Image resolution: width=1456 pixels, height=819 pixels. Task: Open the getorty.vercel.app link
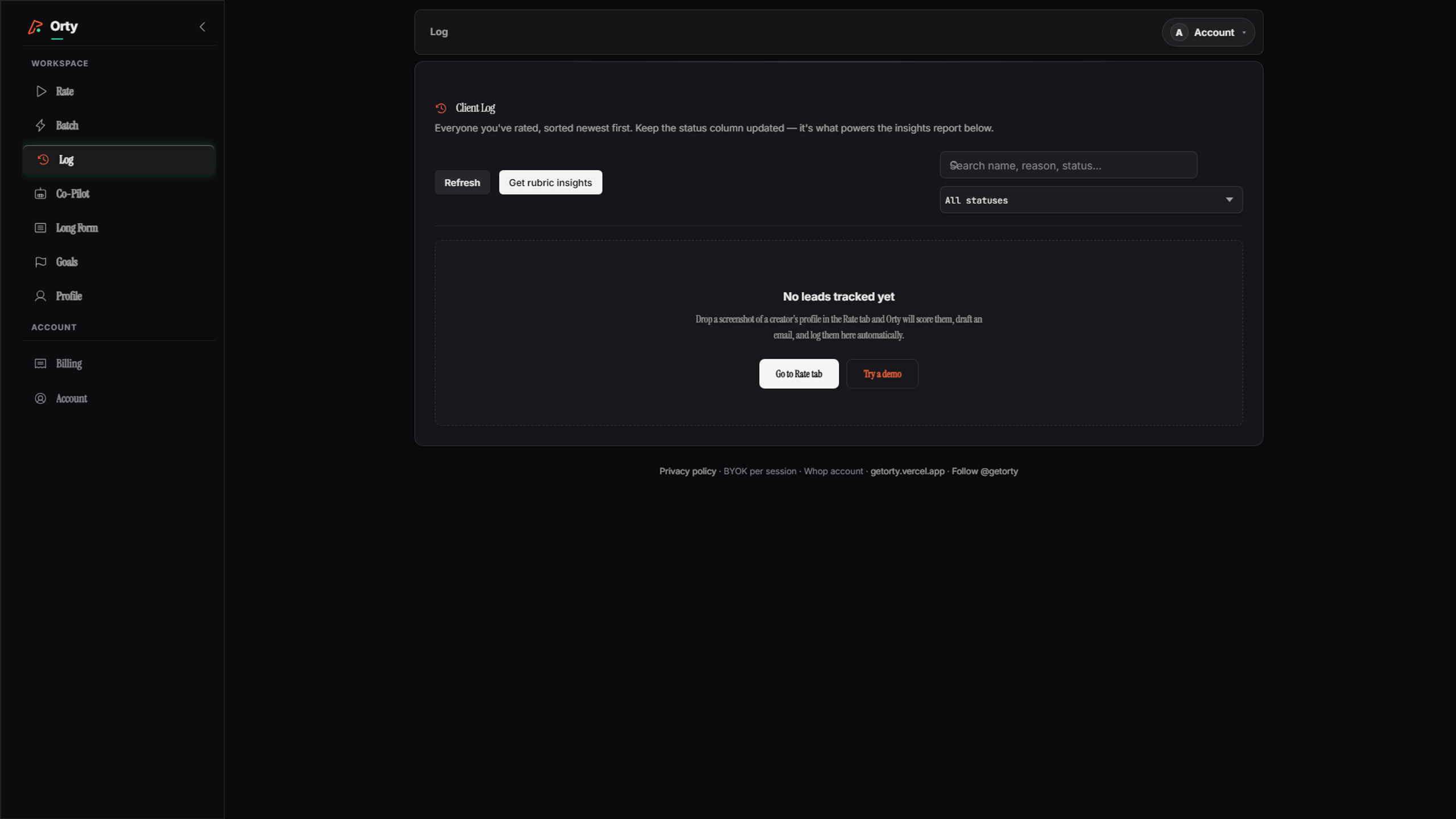(x=907, y=471)
